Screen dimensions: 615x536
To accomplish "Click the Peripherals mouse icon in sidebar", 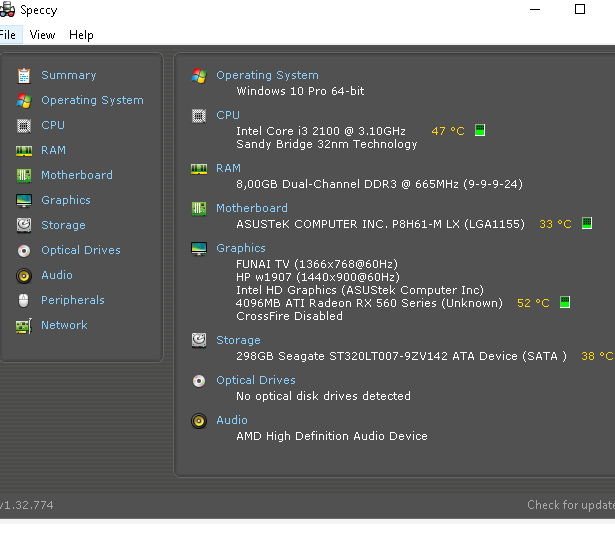I will 24,301.
